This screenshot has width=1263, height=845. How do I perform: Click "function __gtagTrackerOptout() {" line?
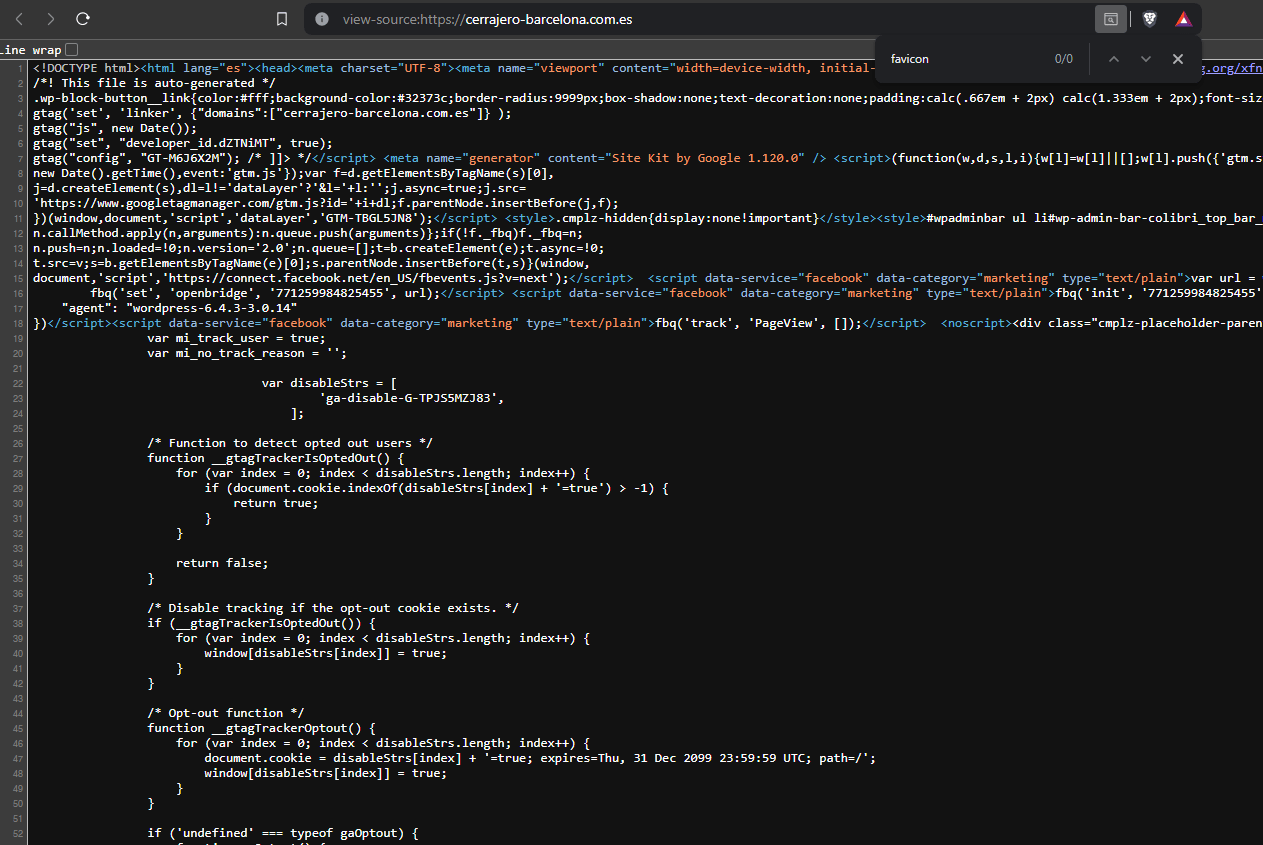click(x=261, y=728)
